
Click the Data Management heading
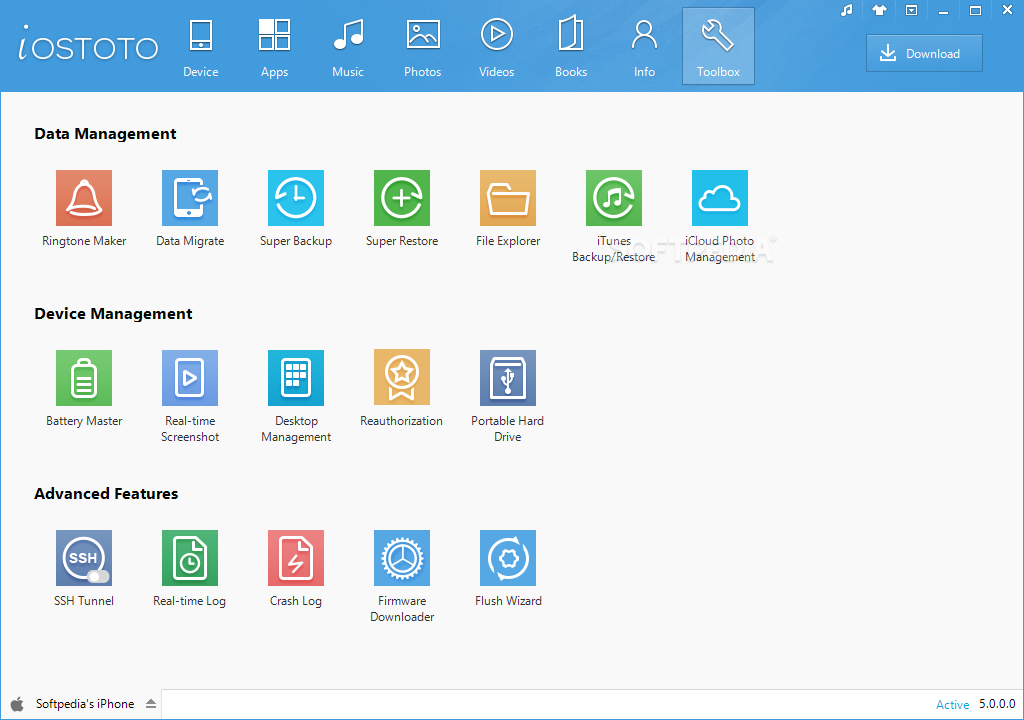(x=105, y=134)
